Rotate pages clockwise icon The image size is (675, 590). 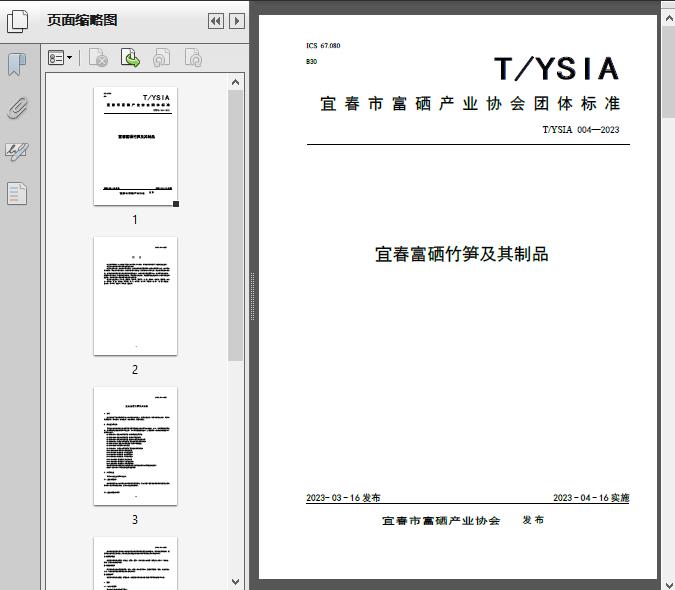[x=193, y=58]
